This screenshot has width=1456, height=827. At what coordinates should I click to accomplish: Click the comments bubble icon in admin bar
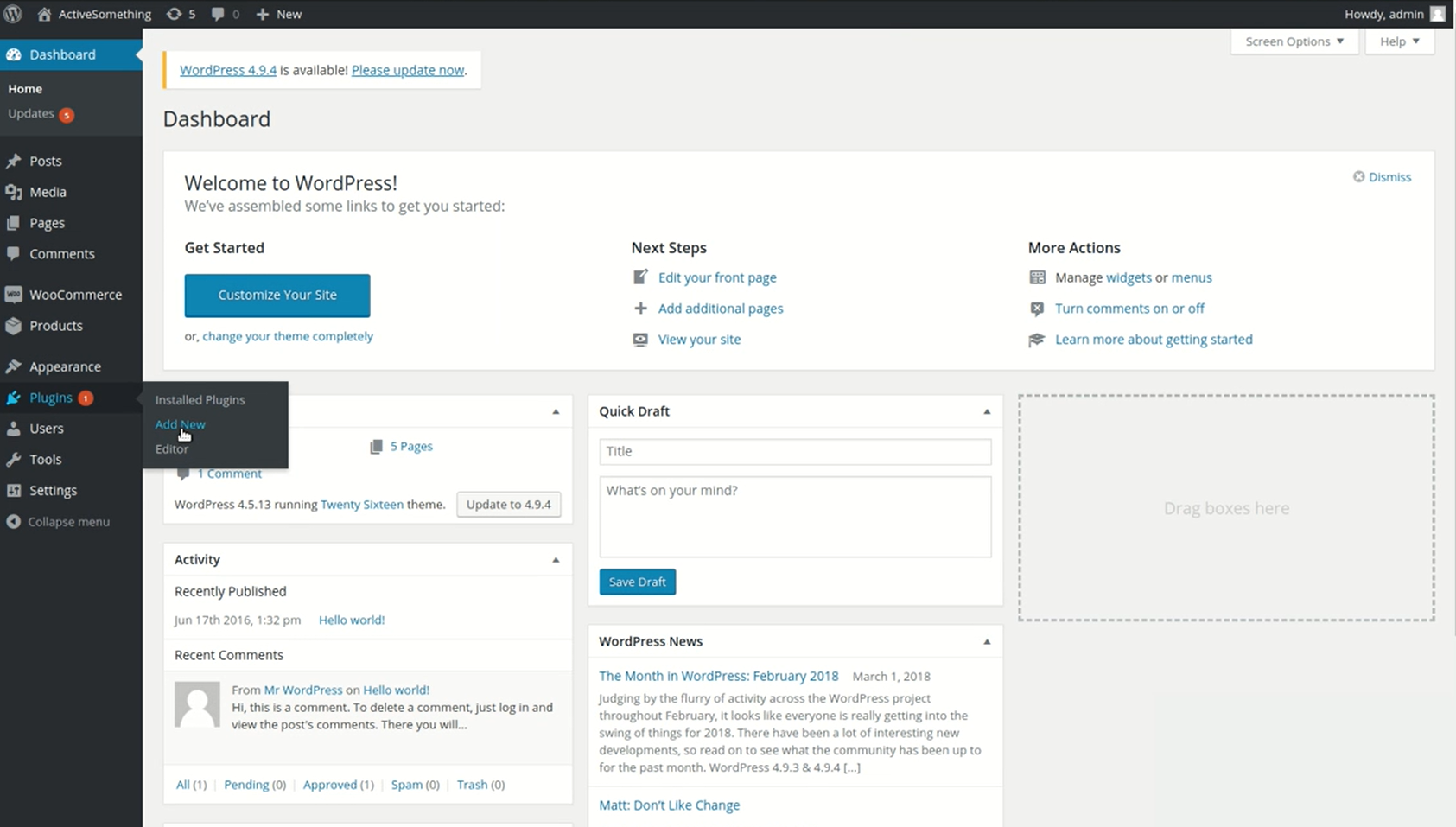[218, 14]
